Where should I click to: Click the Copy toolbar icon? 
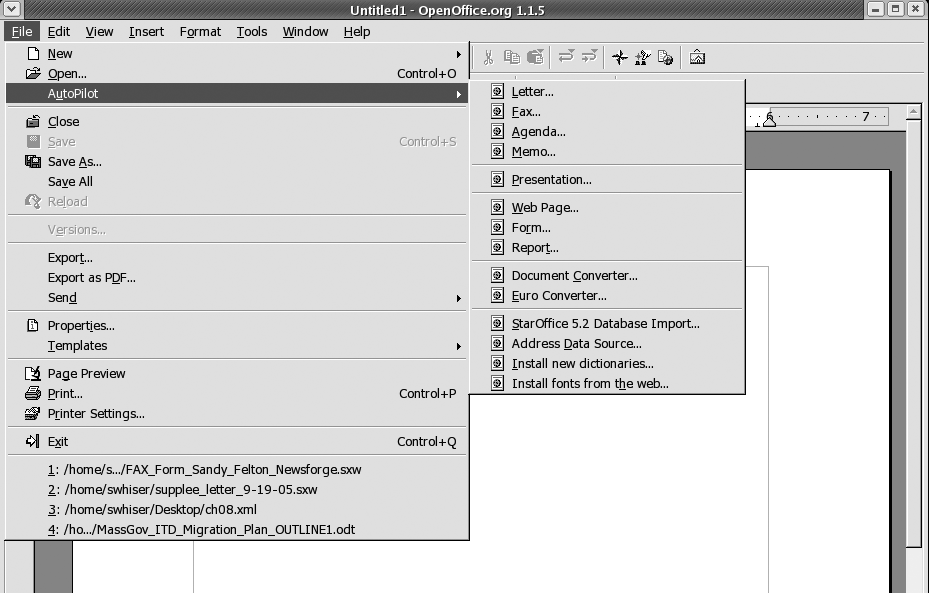coord(512,57)
